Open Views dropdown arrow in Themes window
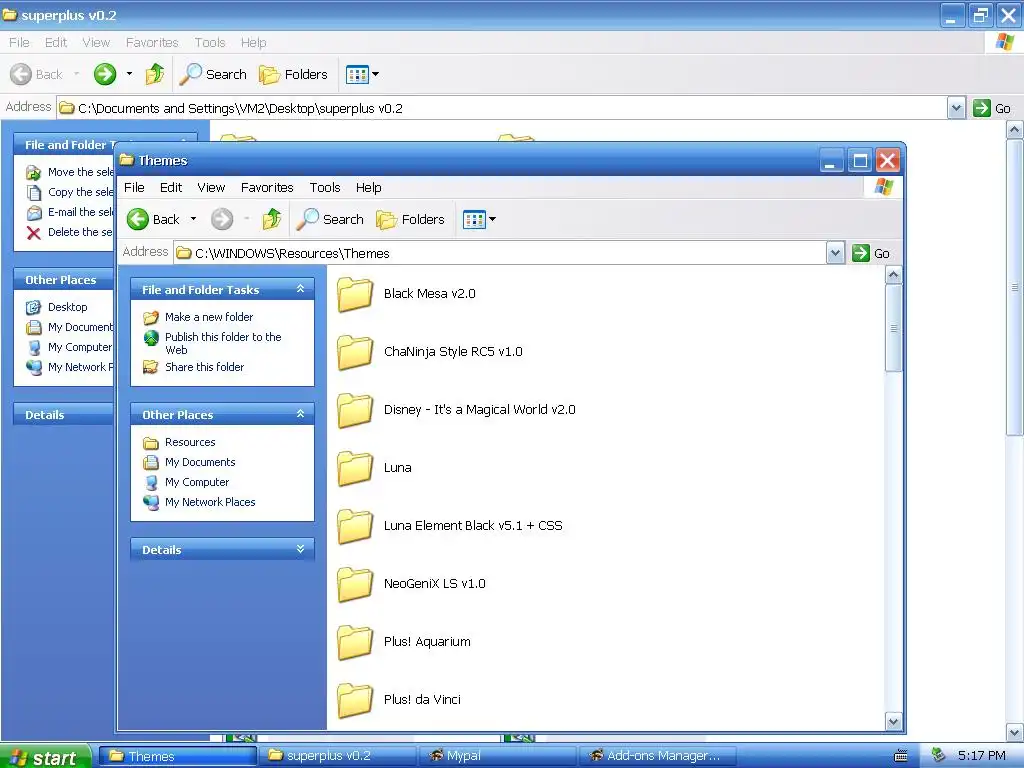The image size is (1024, 768). (x=492, y=219)
